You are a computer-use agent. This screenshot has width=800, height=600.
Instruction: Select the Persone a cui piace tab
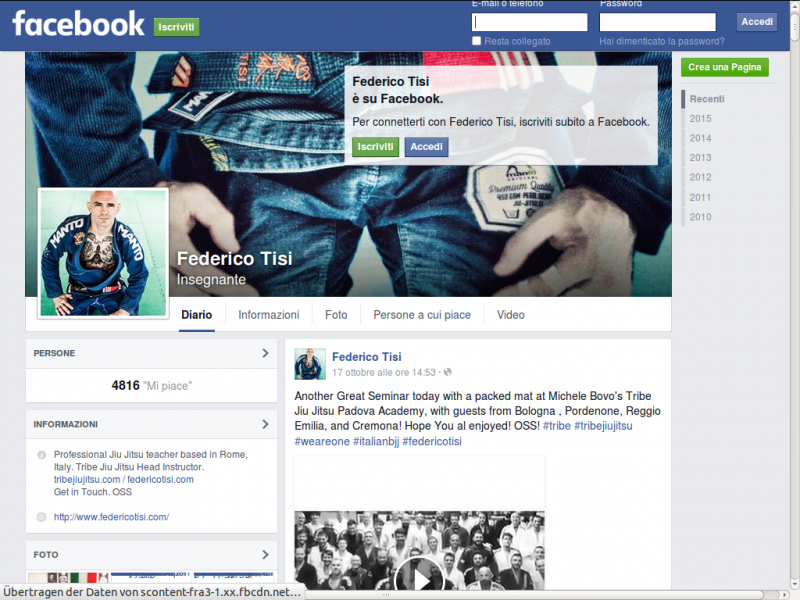(x=421, y=315)
